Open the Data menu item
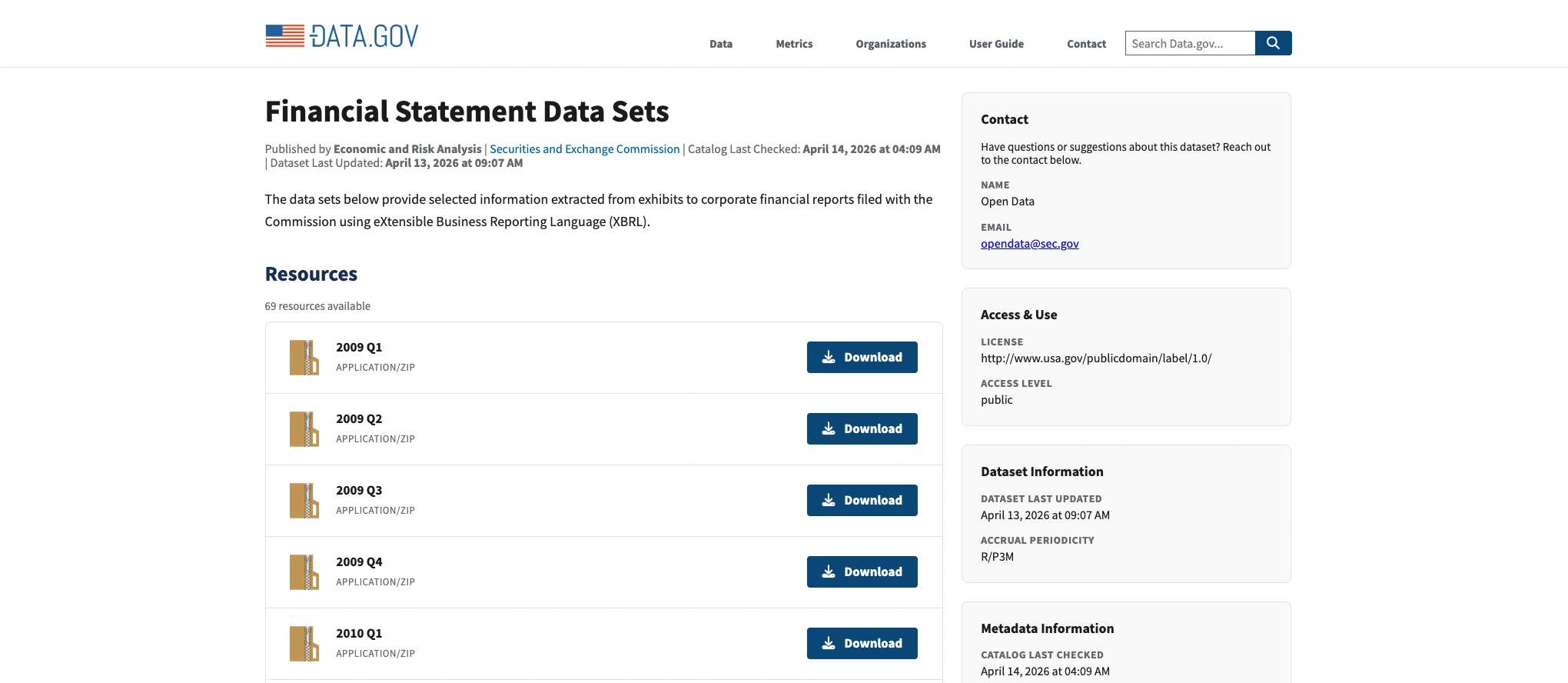This screenshot has width=1568, height=683. tap(721, 44)
